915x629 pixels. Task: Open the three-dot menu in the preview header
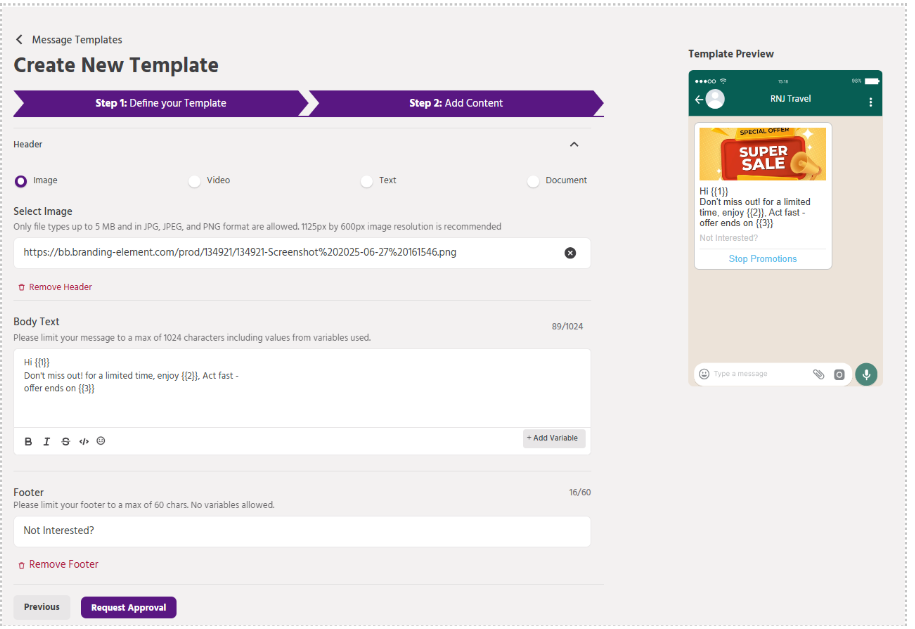[x=870, y=101]
